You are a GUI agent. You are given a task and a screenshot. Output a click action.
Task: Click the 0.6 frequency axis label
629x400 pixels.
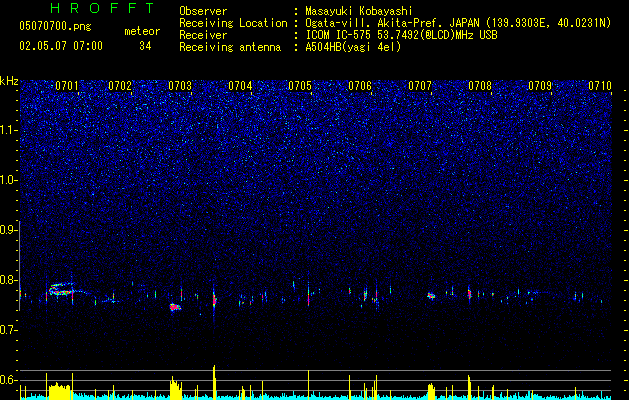click(9, 380)
